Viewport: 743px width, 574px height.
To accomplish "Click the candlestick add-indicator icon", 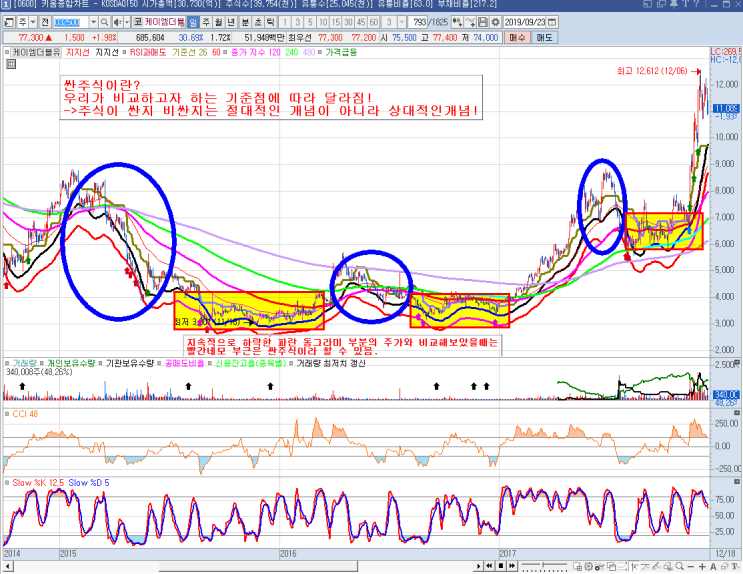I will pos(457,22).
